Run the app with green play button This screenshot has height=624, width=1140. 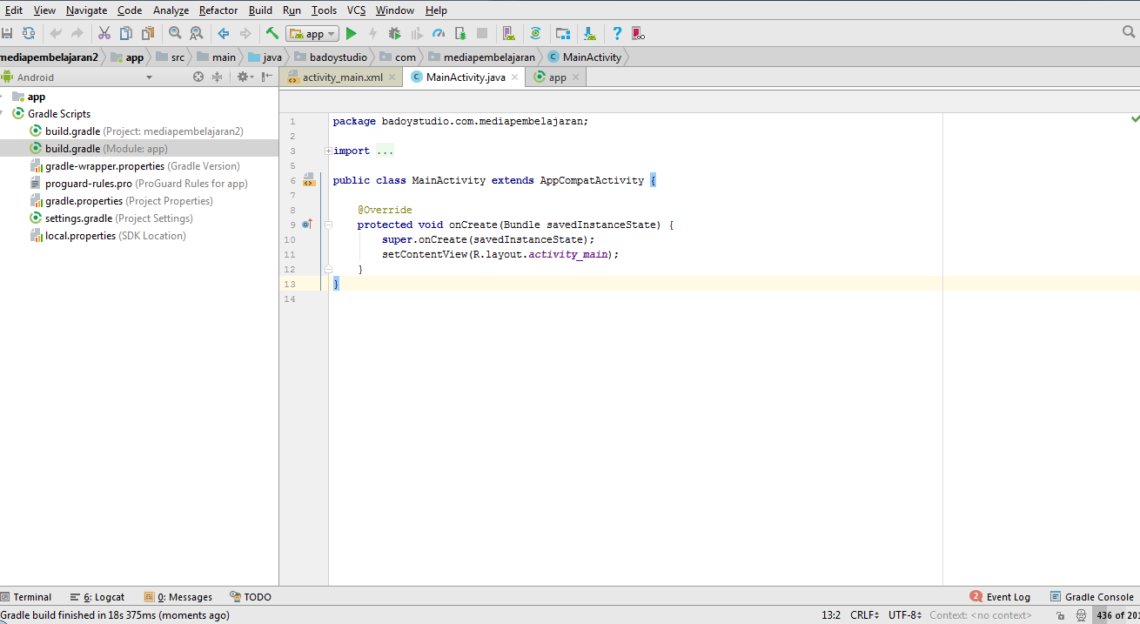[351, 34]
